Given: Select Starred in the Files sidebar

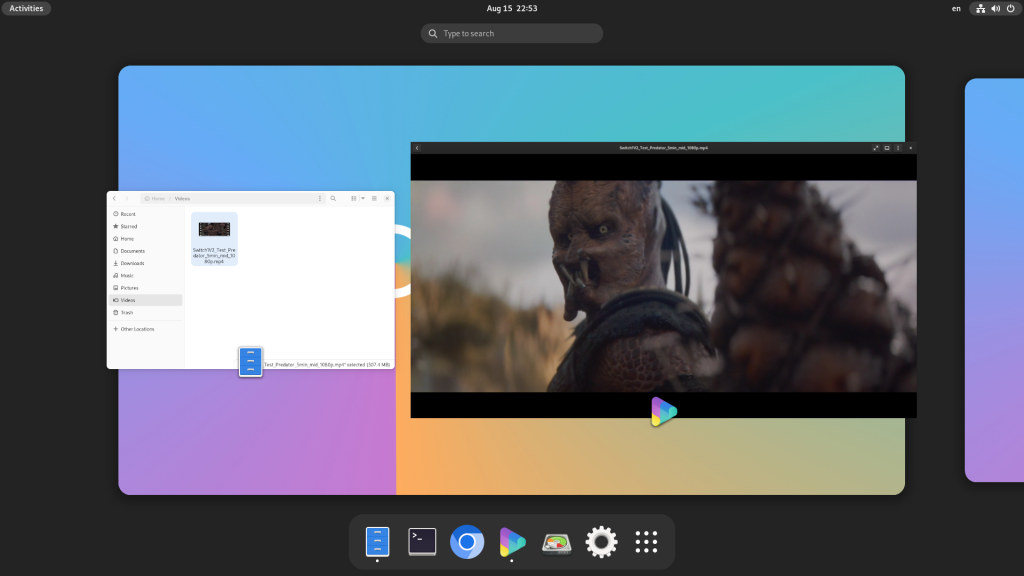Looking at the screenshot, I should pos(145,226).
